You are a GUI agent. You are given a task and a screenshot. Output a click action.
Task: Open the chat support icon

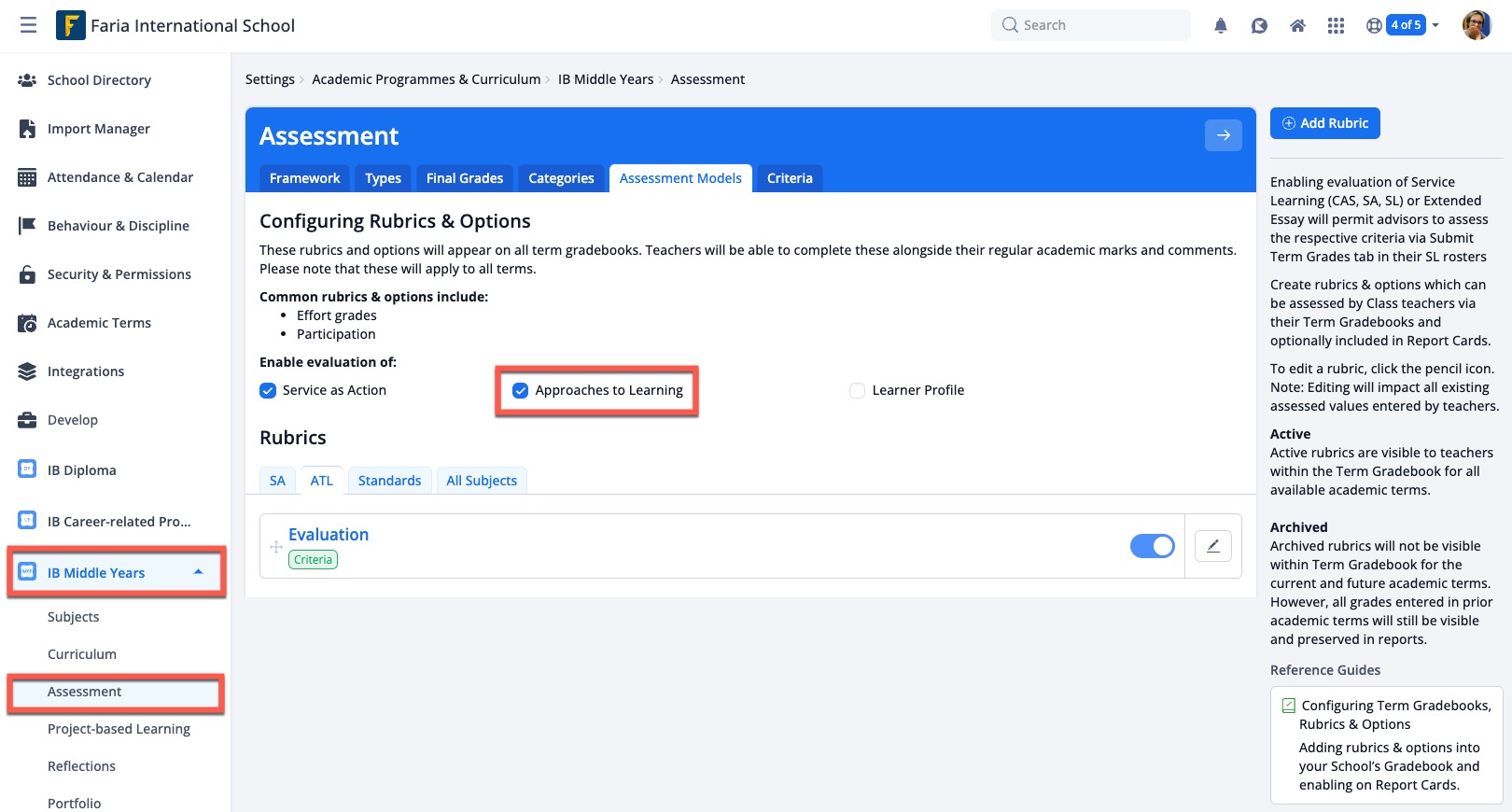click(1259, 25)
